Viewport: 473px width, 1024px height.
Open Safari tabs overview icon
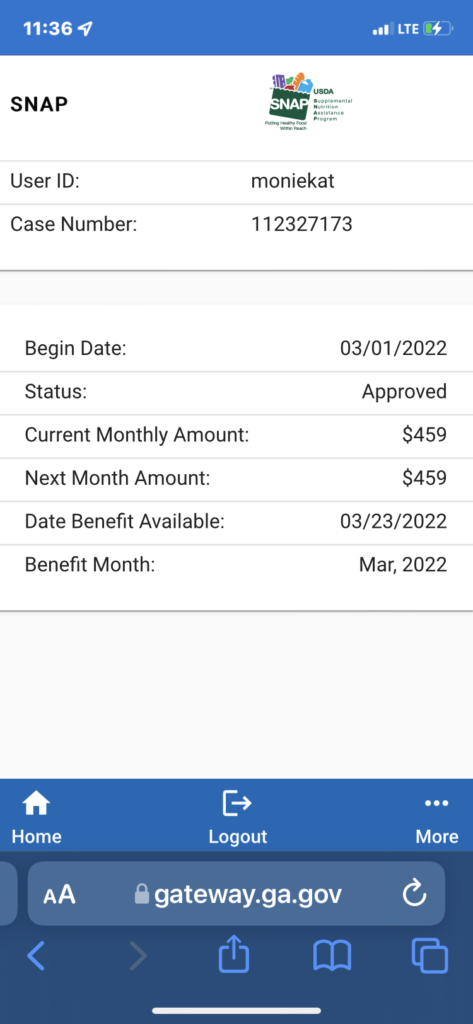(x=430, y=956)
